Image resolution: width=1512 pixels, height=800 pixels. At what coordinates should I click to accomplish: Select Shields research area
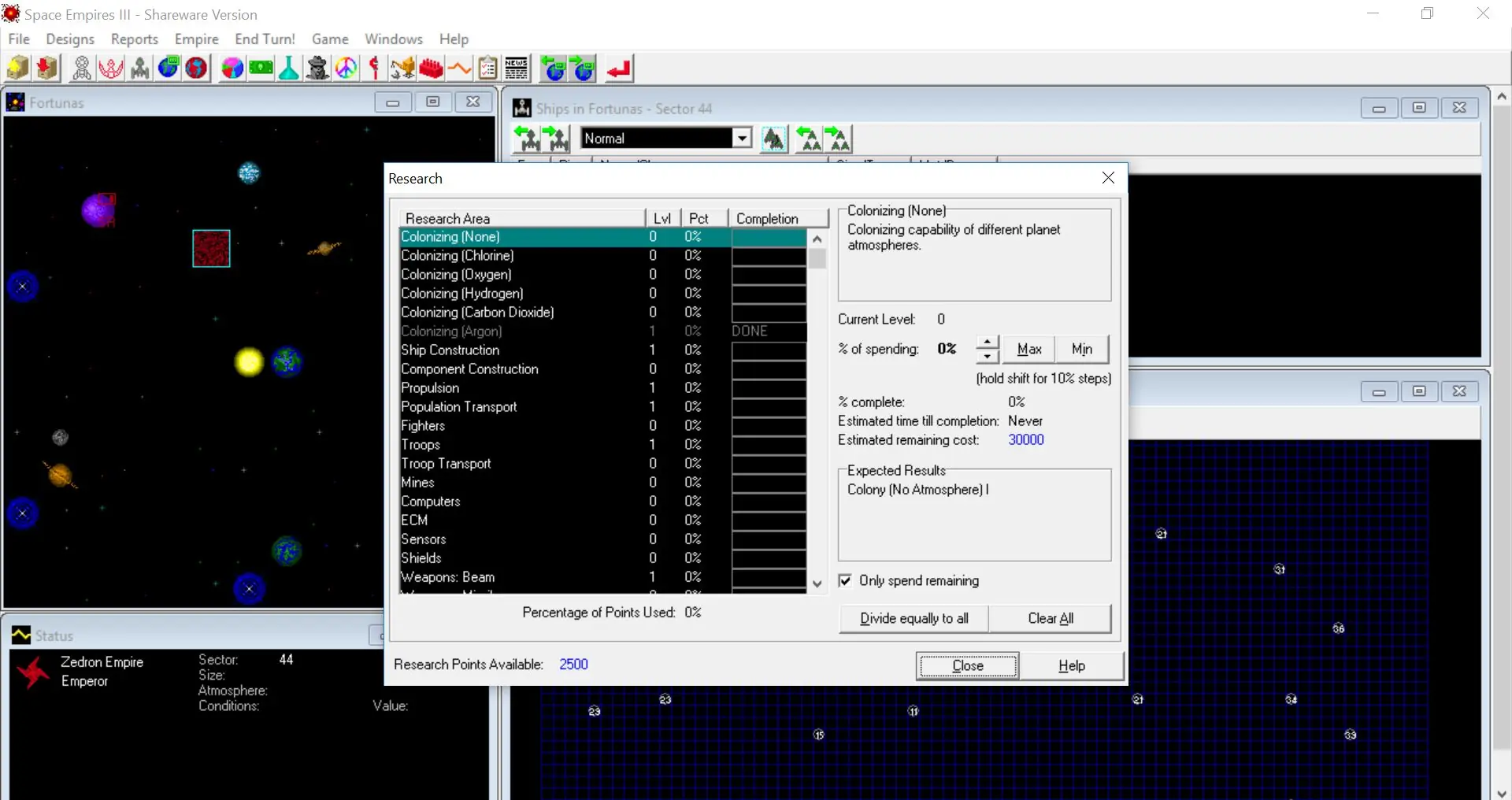[x=603, y=558]
